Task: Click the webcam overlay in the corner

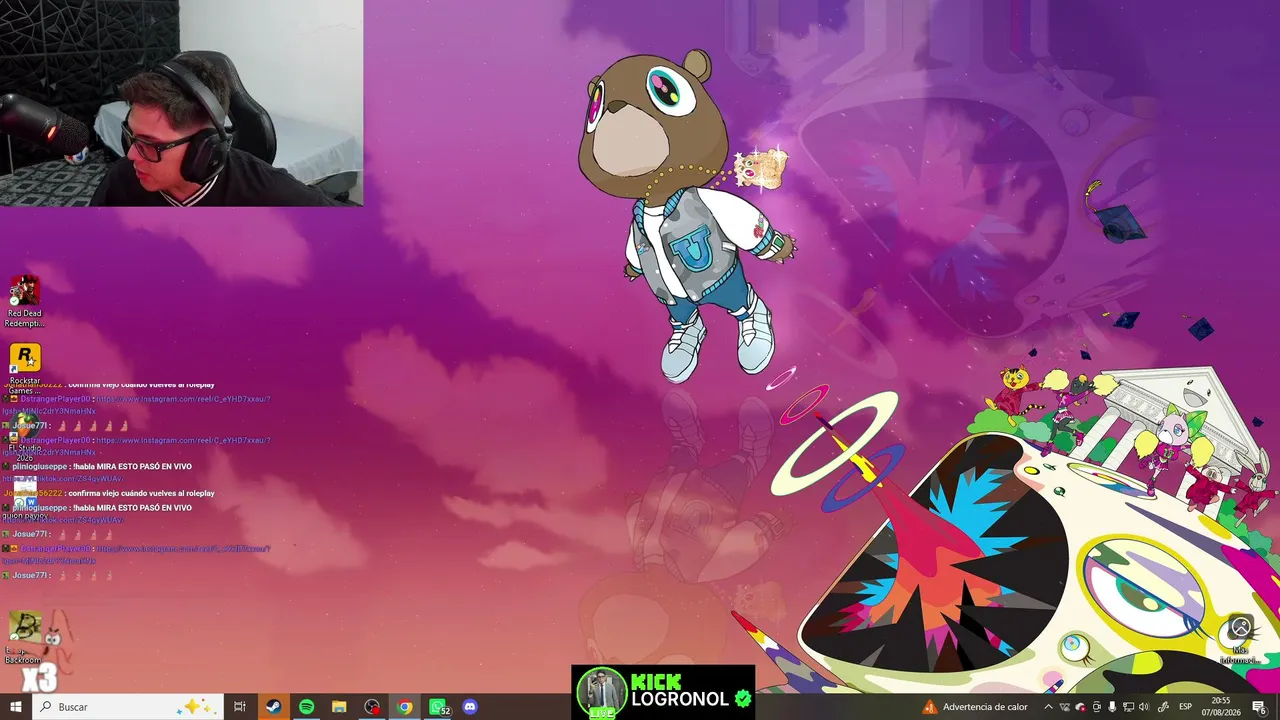Action: pos(181,103)
